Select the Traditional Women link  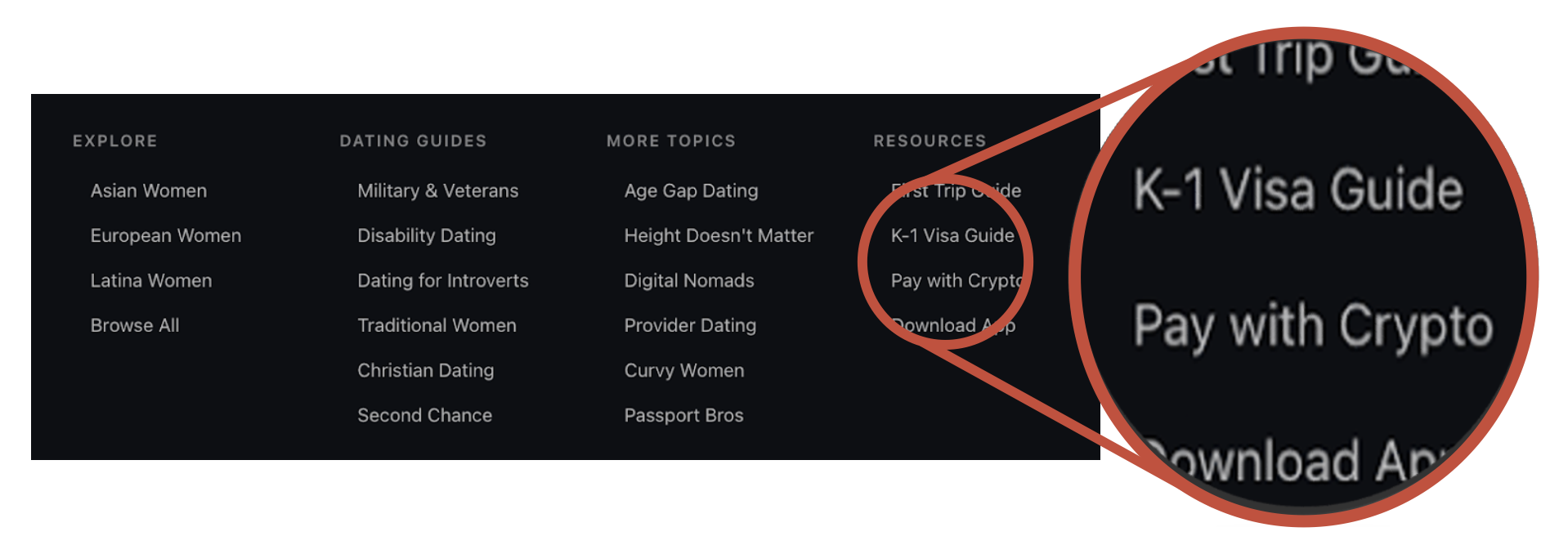(437, 325)
